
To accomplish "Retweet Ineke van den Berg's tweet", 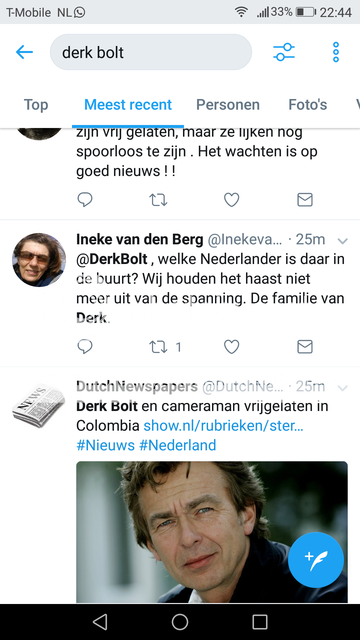I will tap(158, 347).
